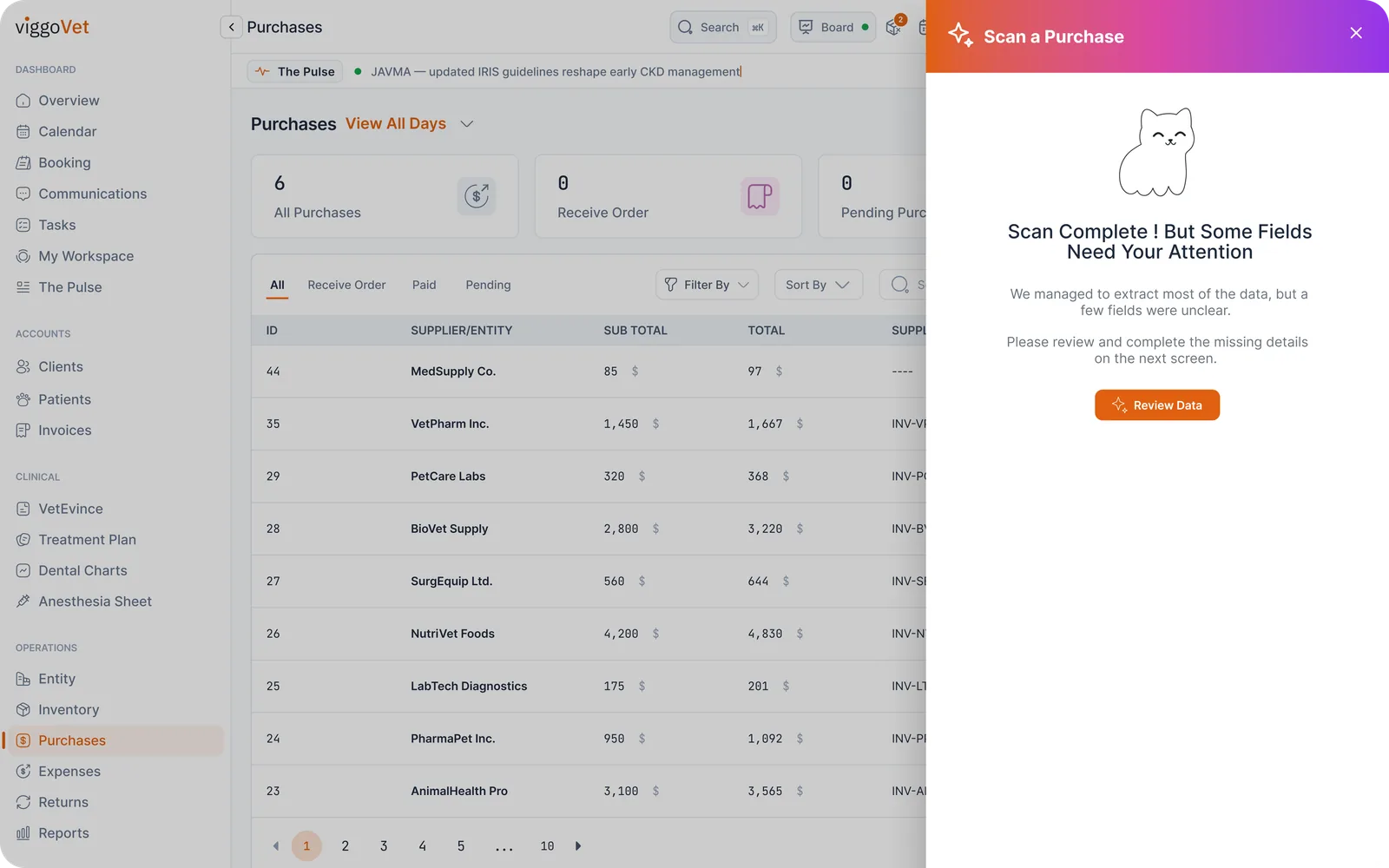
Task: Open Anesthesia Sheet
Action: pos(83,602)
